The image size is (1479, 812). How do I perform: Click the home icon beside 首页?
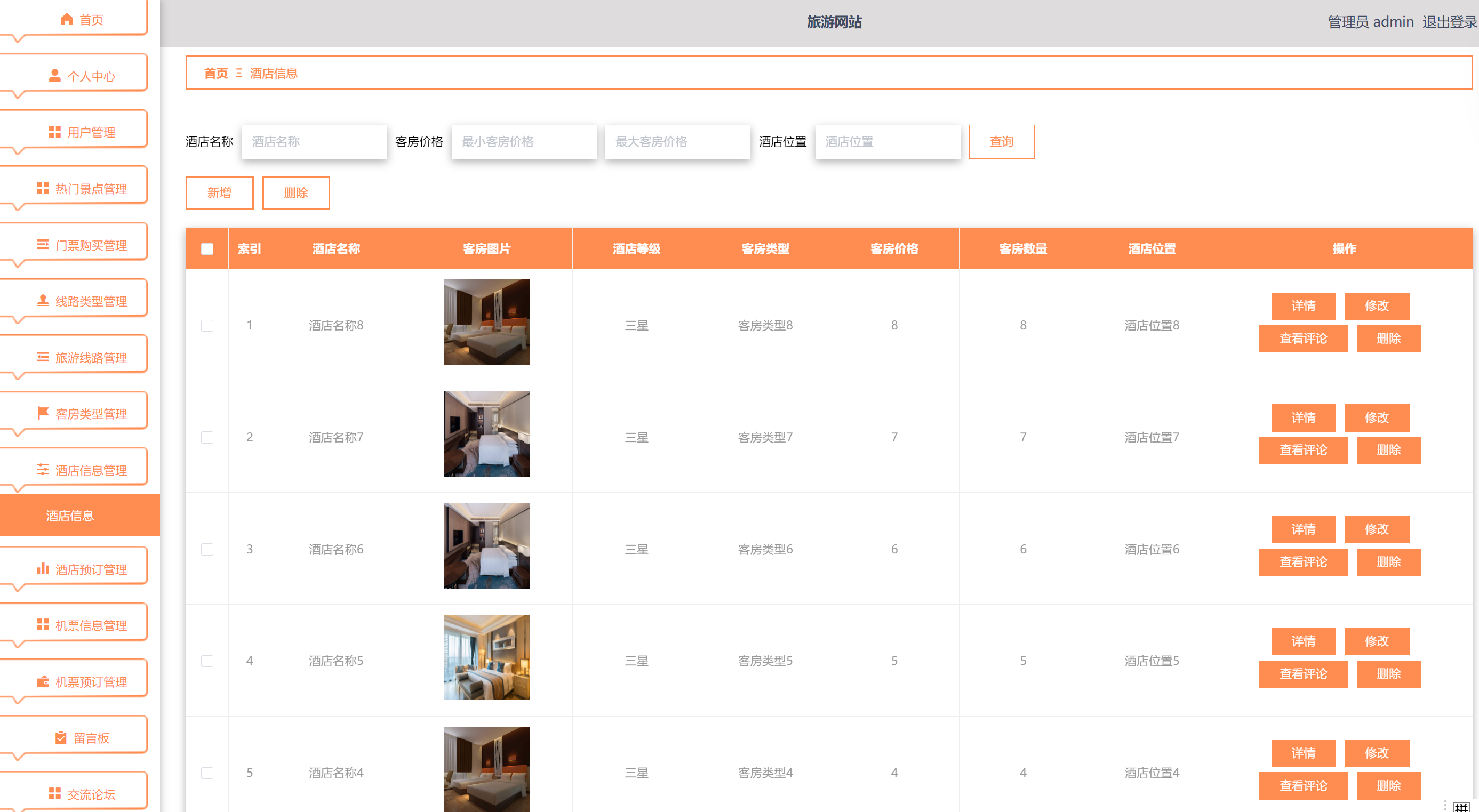[x=67, y=20]
